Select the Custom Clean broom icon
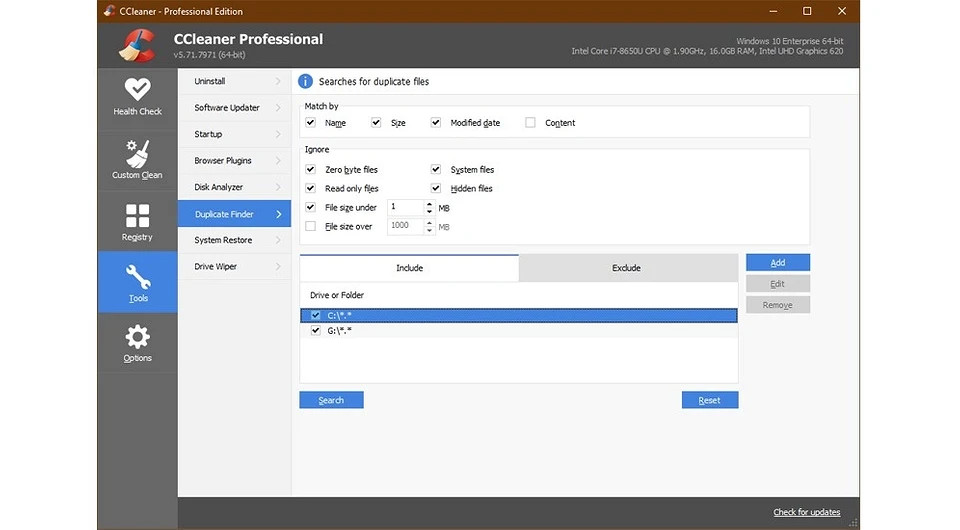Screen dimensions: 960x530 click(x=137, y=153)
